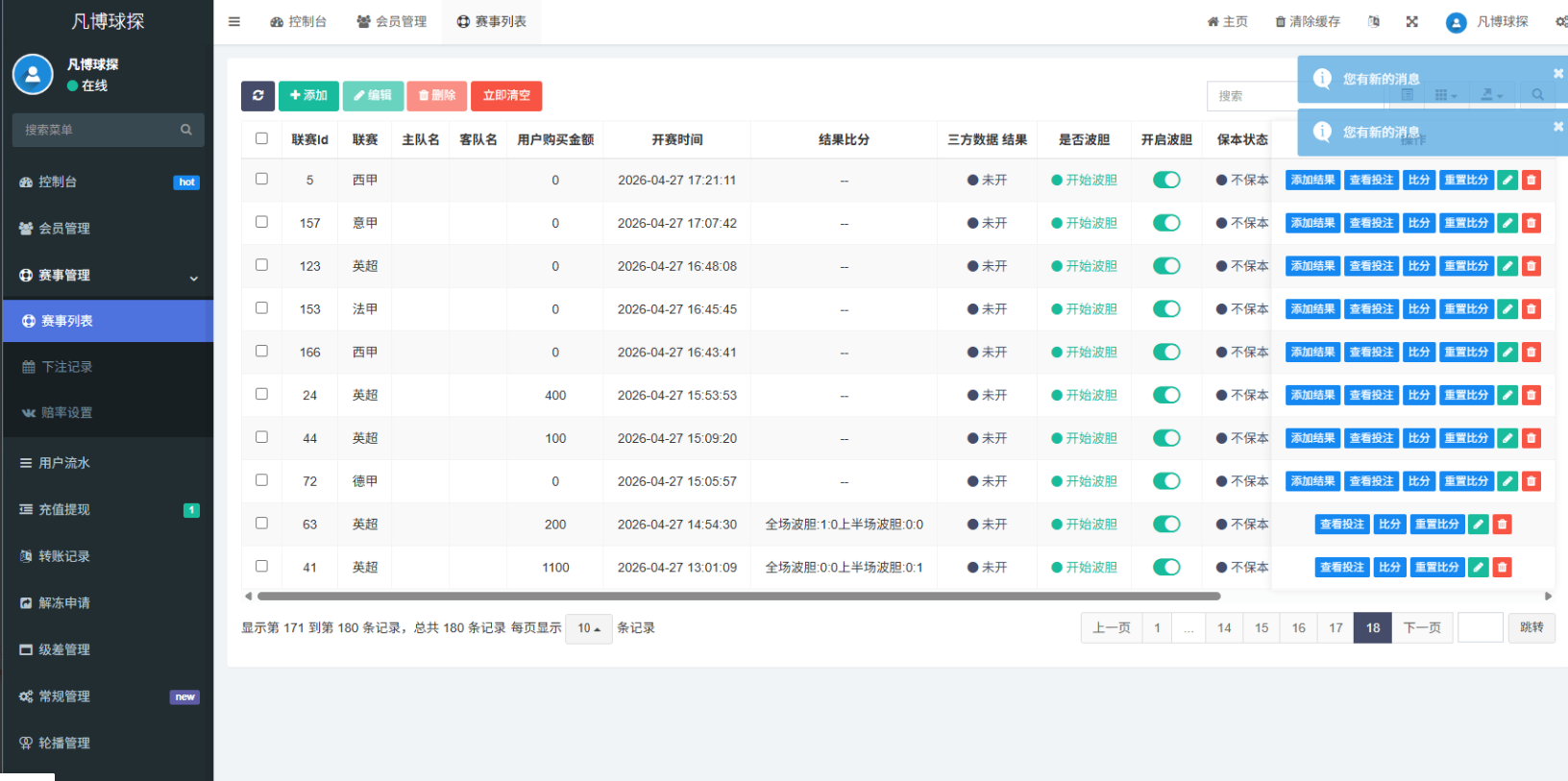Tick checkbox for league Id 41 row
The image size is (1568, 781).
261,566
